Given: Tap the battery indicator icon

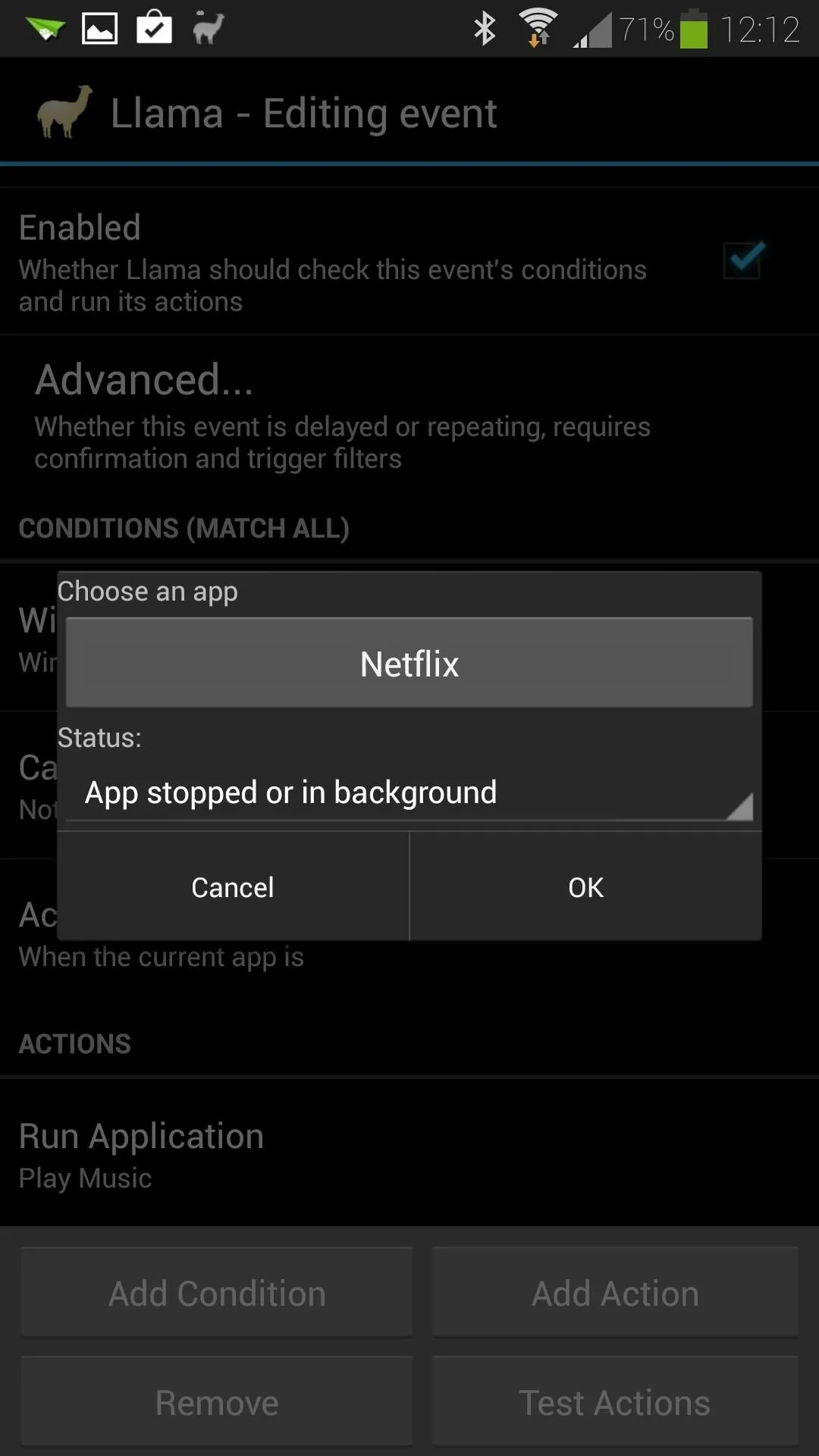Looking at the screenshot, I should tap(693, 29).
